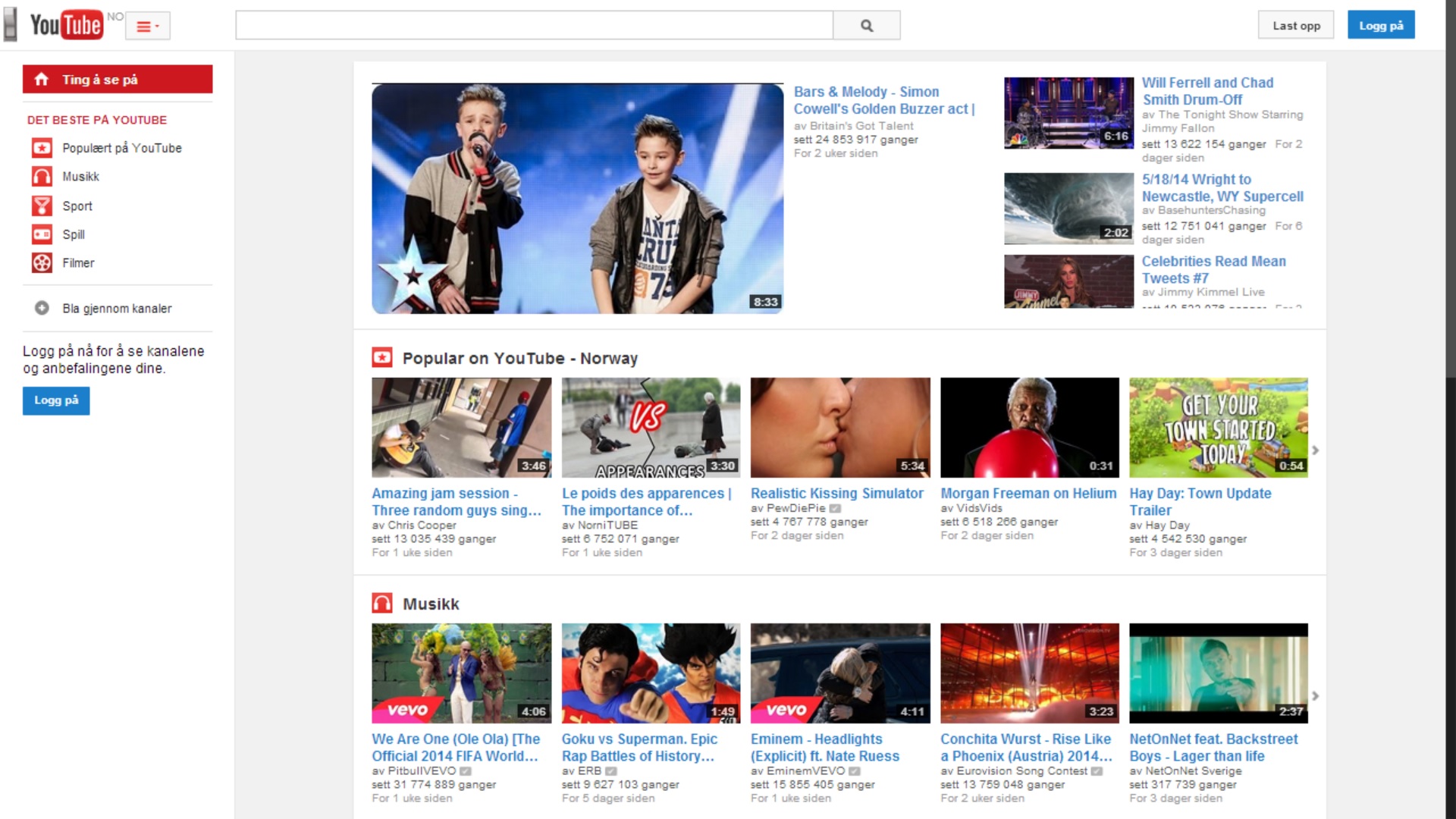
Task: Open We Are One Pitbull thumbnail
Action: 461,673
